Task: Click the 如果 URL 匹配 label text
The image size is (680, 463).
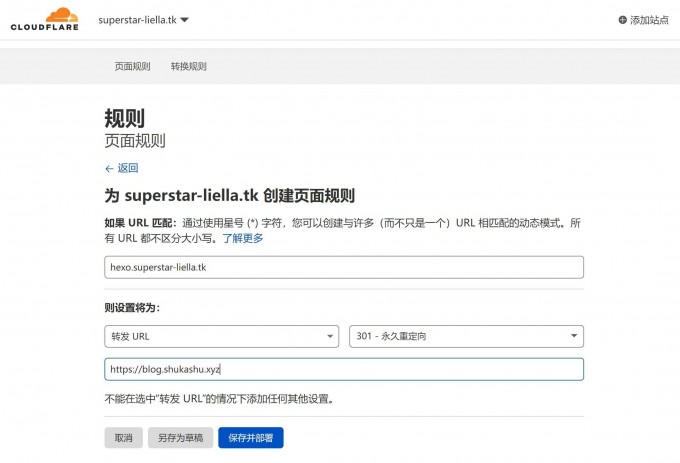Action: coord(141,223)
